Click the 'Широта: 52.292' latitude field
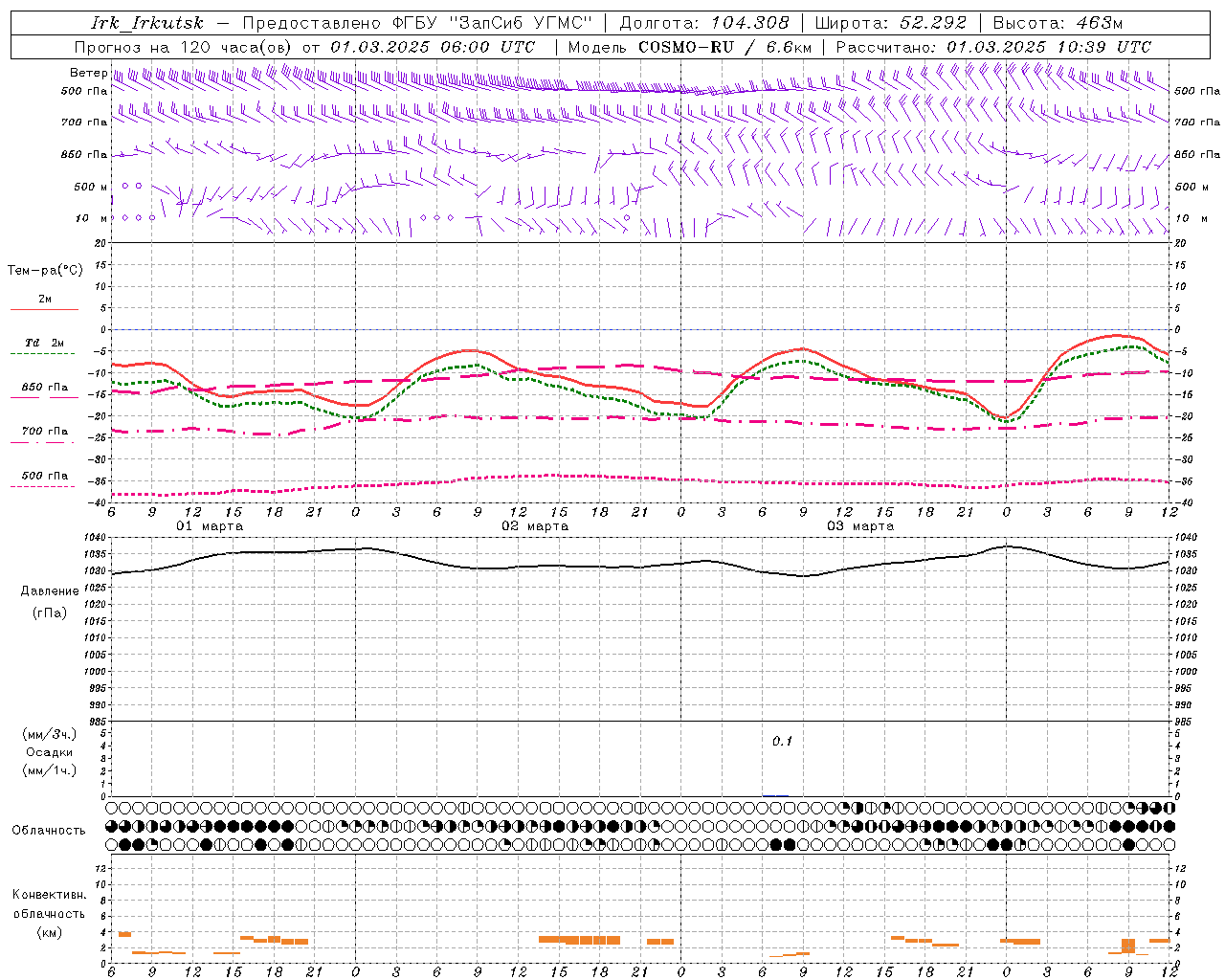This screenshot has height=980, width=1225. pyautogui.click(x=891, y=23)
